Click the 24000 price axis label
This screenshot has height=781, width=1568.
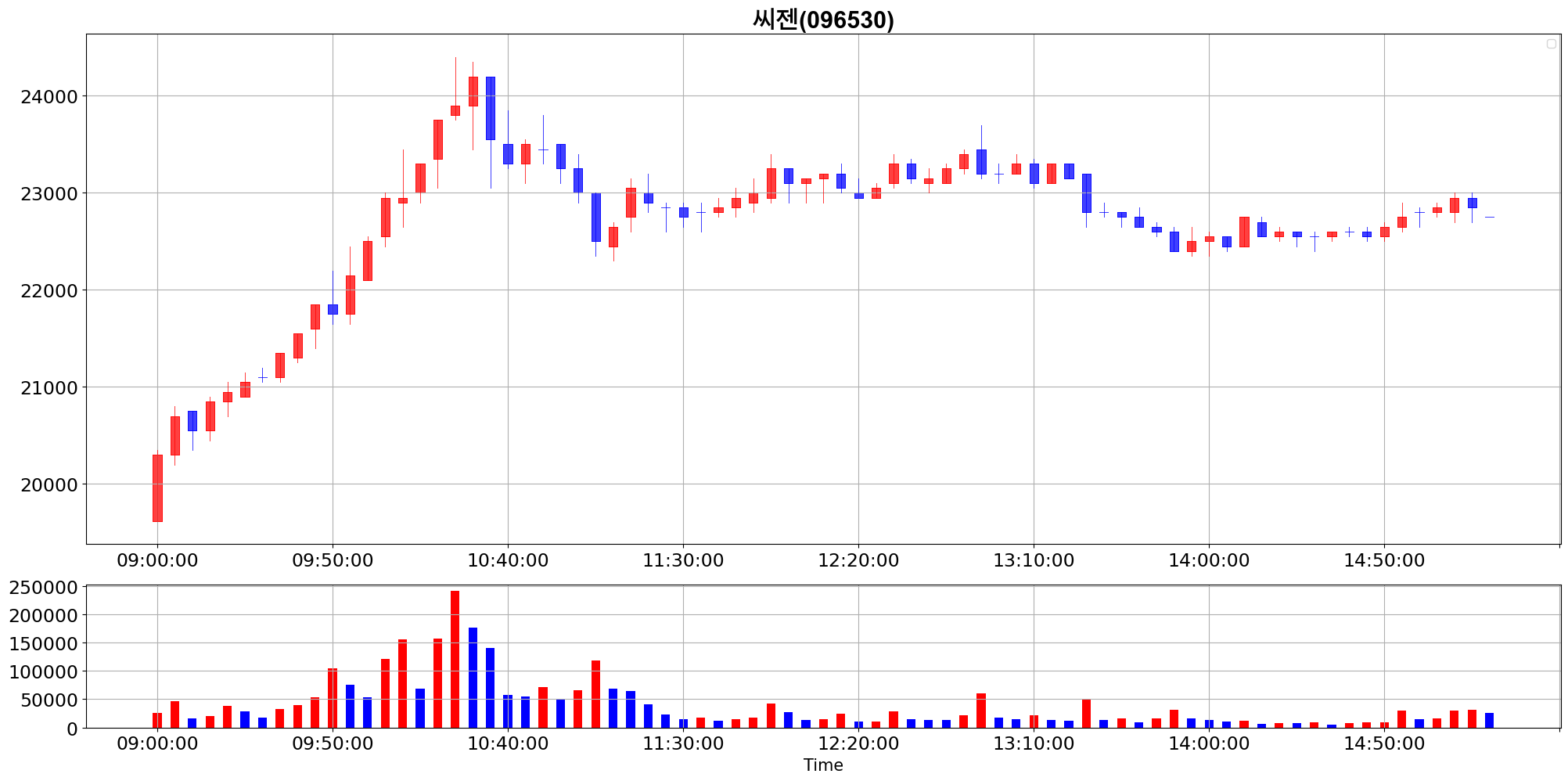click(x=49, y=97)
